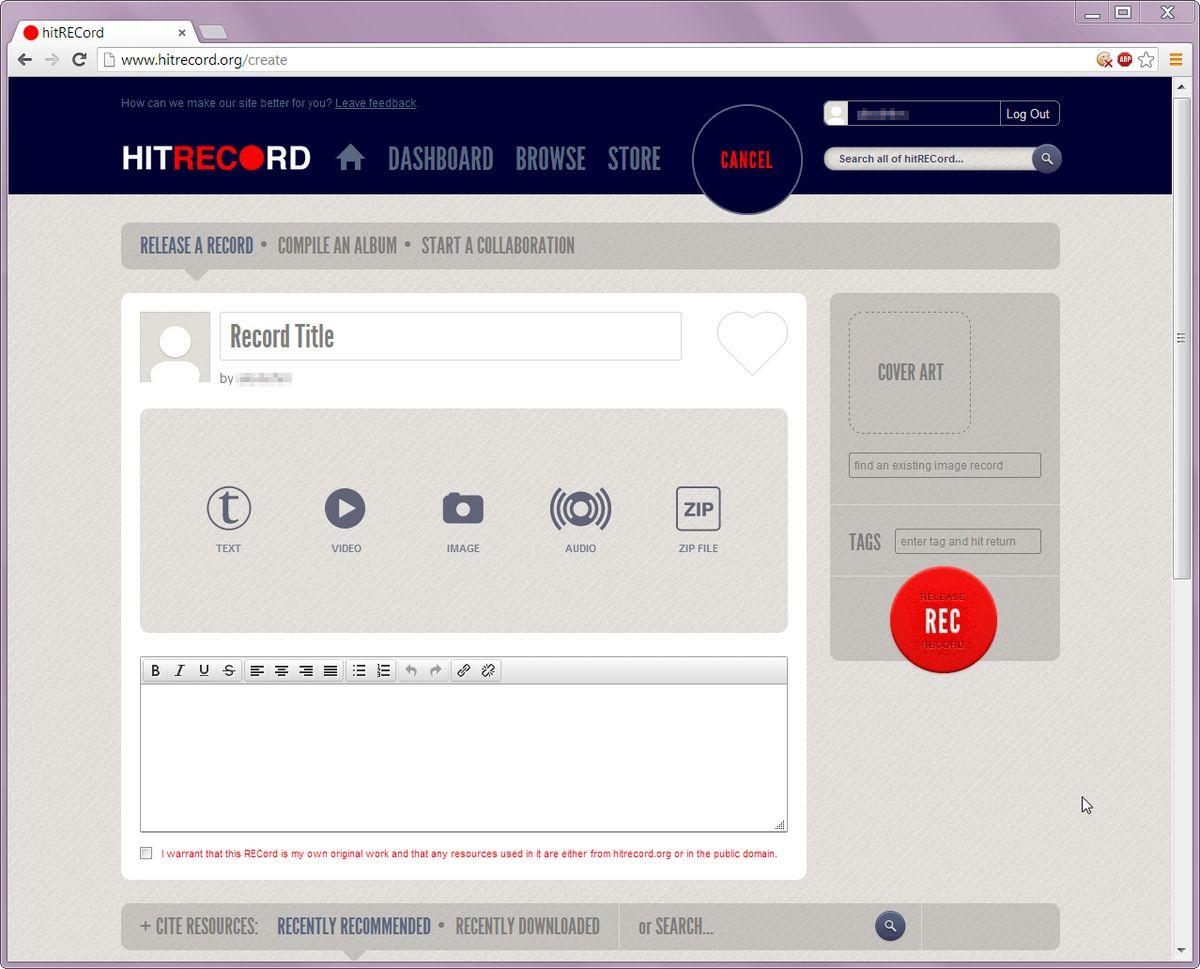Screen dimensions: 1200x969
Task: Undo the last editor action
Action: tap(411, 670)
